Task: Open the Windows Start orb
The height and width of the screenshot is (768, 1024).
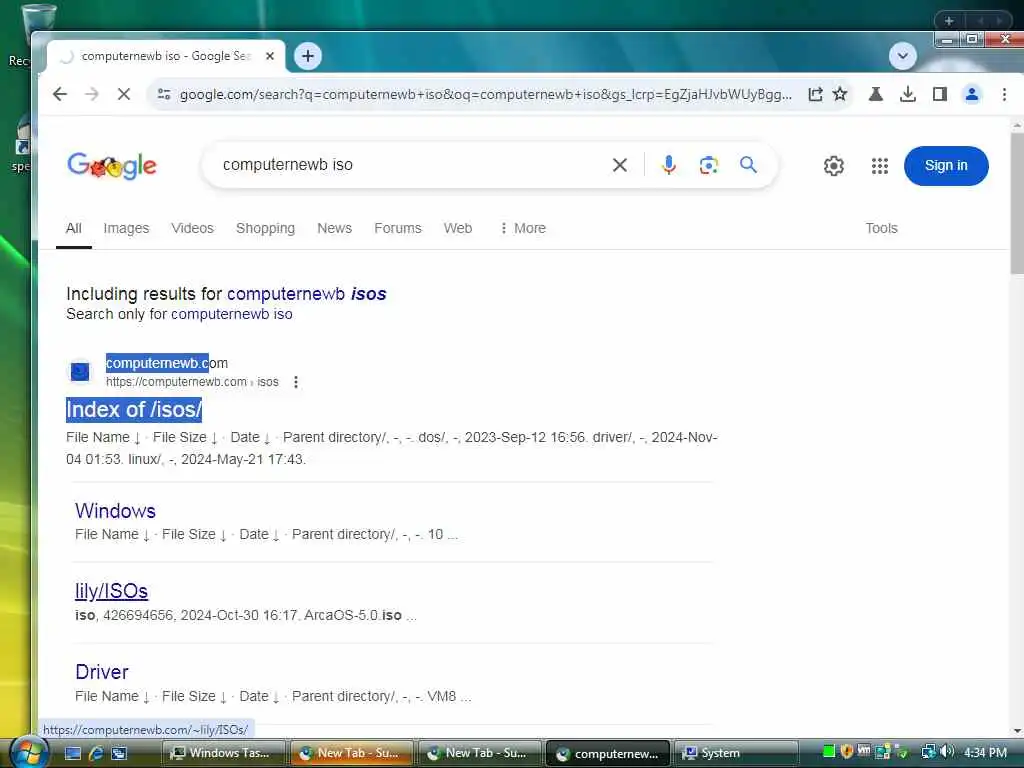Action: tap(28, 753)
